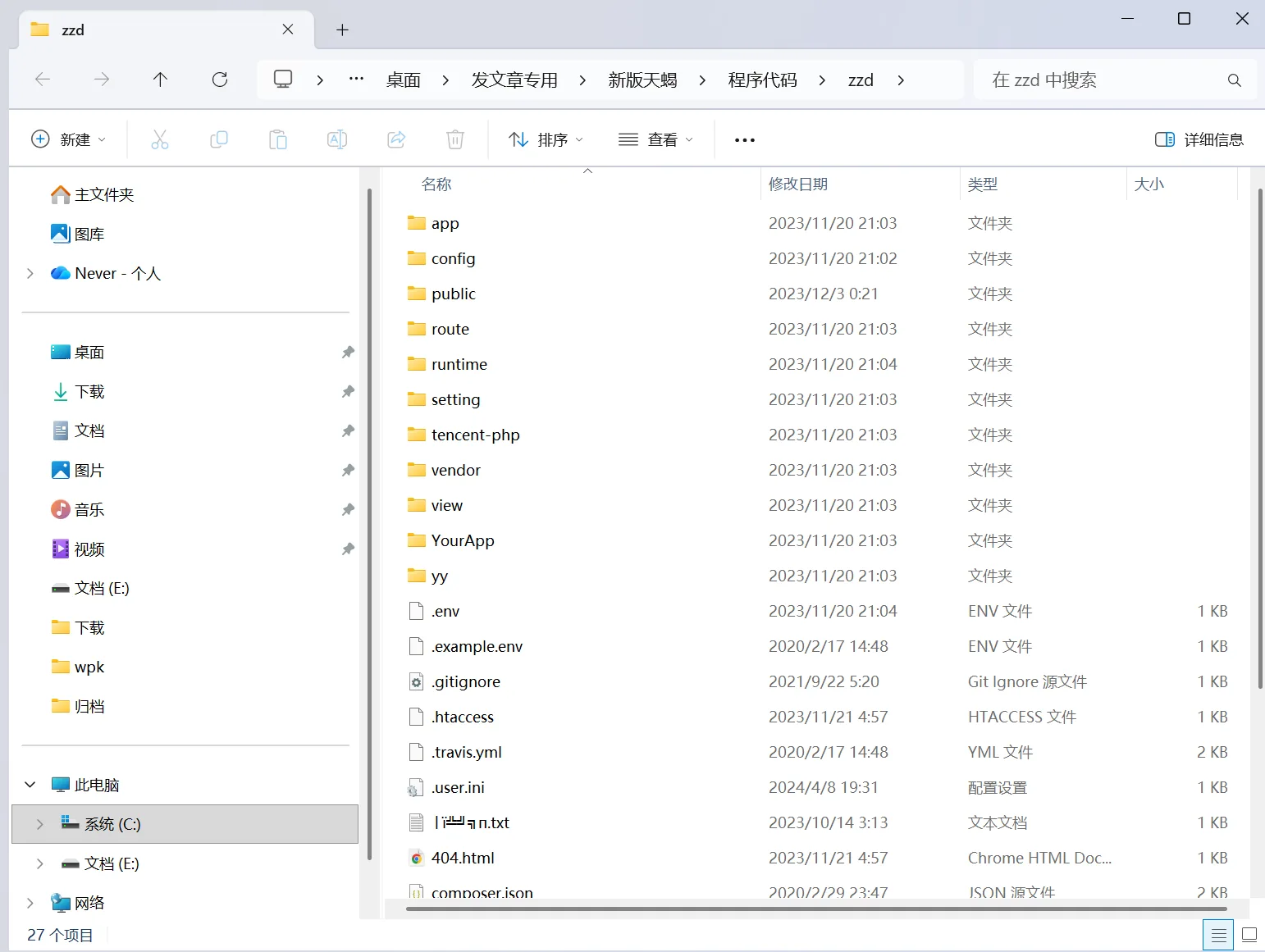Click 新版天蝎 breadcrumb segment
The height and width of the screenshot is (952, 1265).
point(642,80)
